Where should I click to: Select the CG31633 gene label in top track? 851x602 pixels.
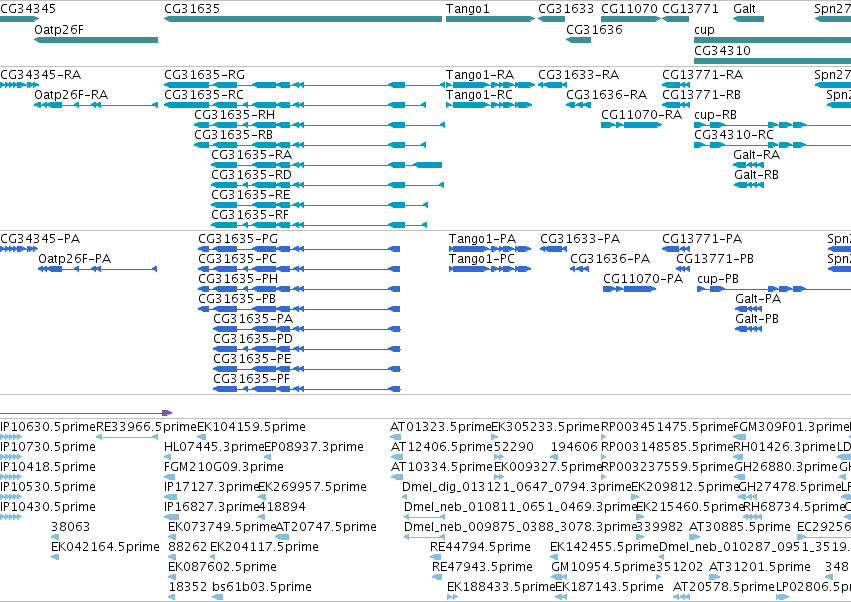coord(566,9)
